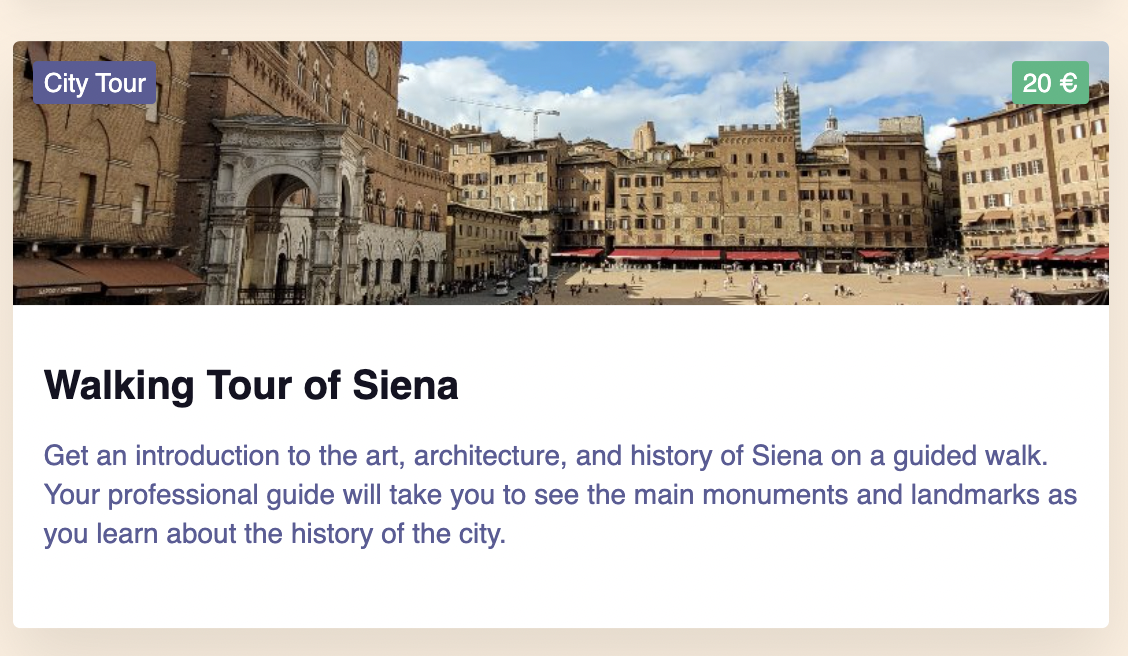
Task: Click the phrase monuments and landmarks
Action: pos(870,495)
